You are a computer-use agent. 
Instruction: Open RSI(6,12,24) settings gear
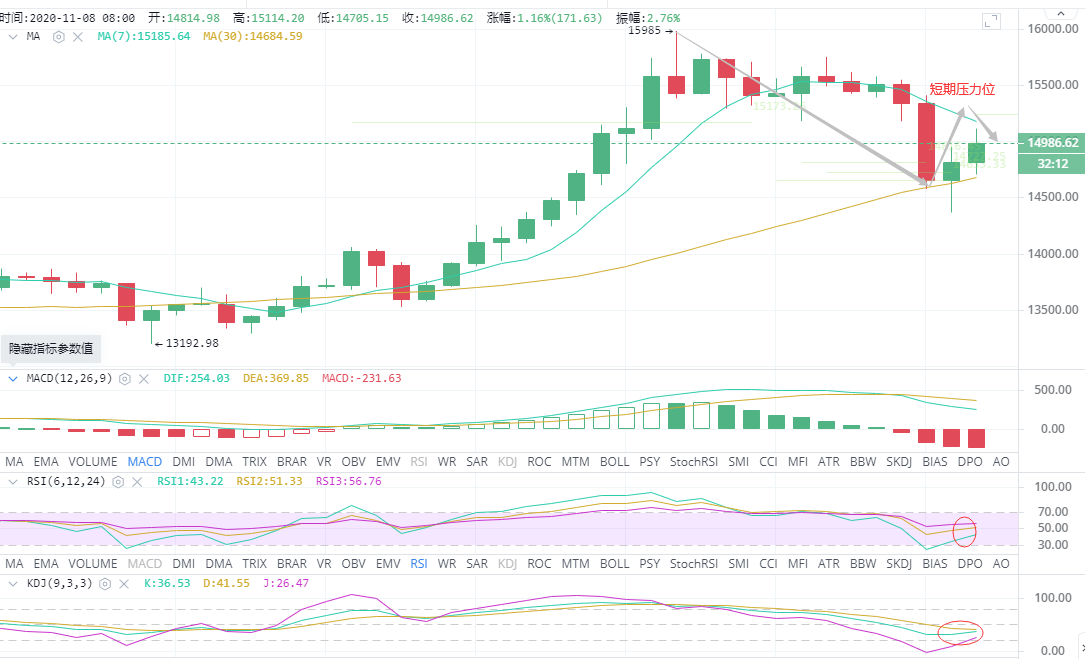point(118,482)
